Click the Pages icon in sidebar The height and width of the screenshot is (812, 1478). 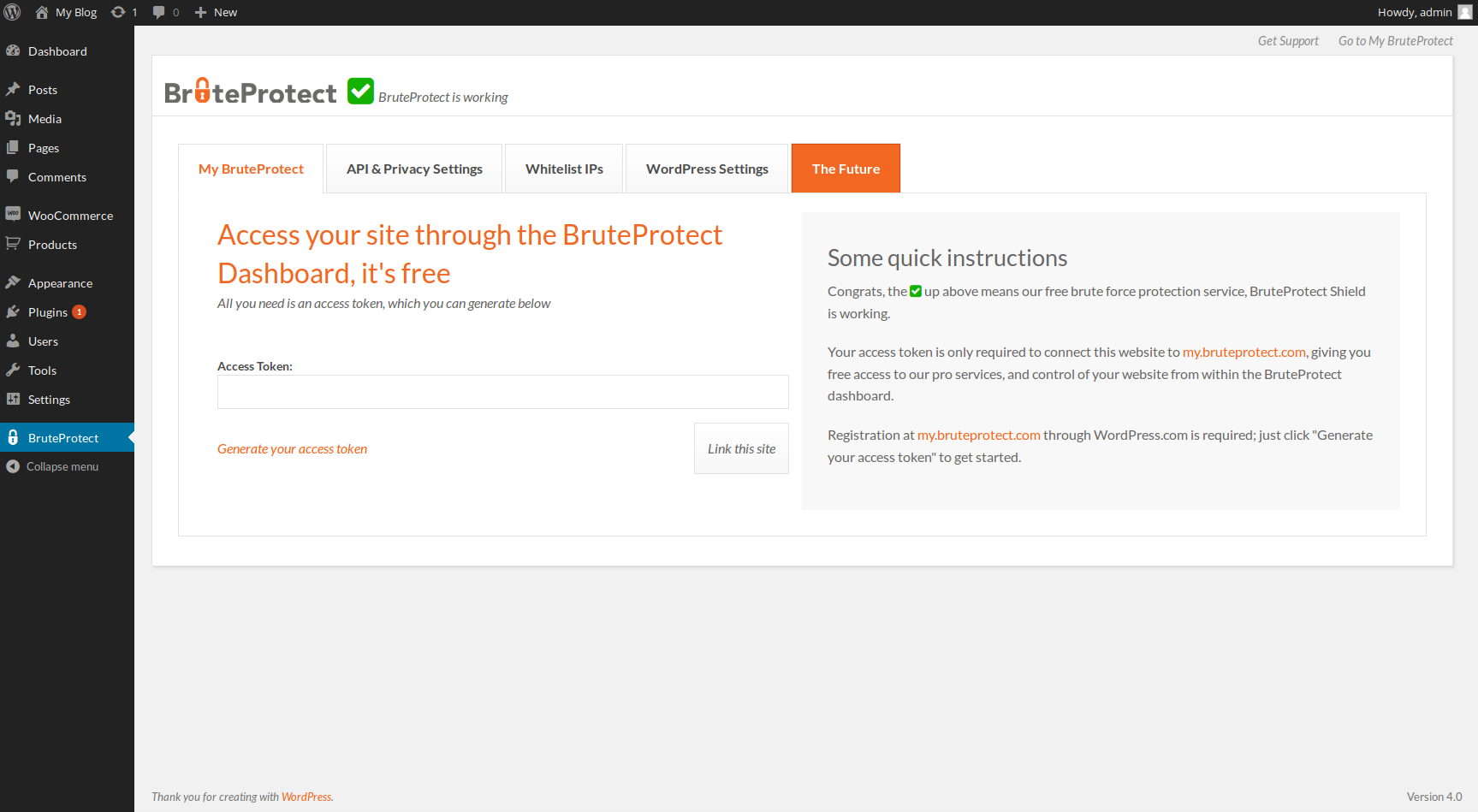coord(13,147)
